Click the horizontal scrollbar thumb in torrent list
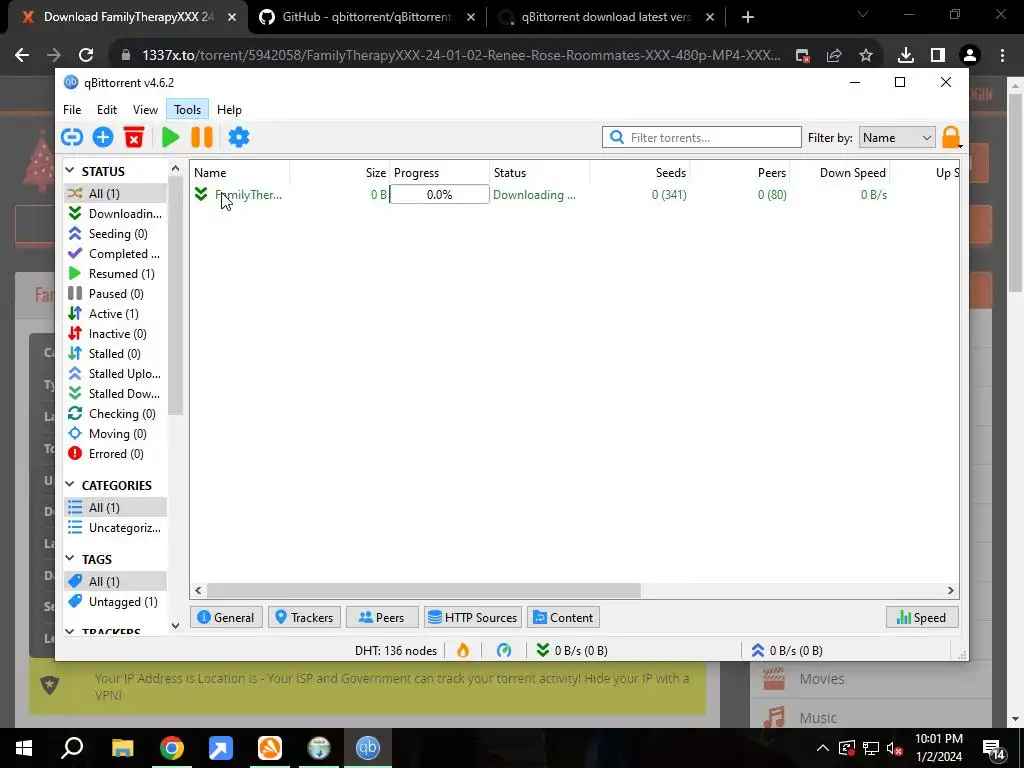Image resolution: width=1024 pixels, height=768 pixels. click(424, 590)
